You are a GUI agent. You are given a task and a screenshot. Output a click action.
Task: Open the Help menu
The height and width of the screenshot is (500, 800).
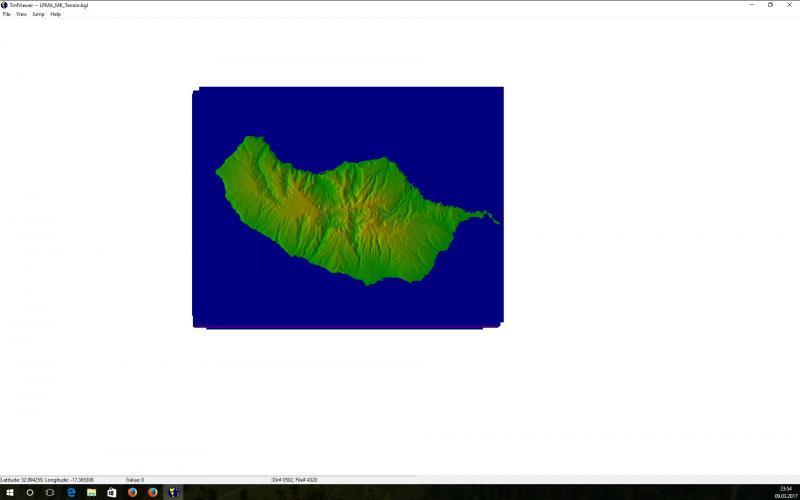point(56,14)
